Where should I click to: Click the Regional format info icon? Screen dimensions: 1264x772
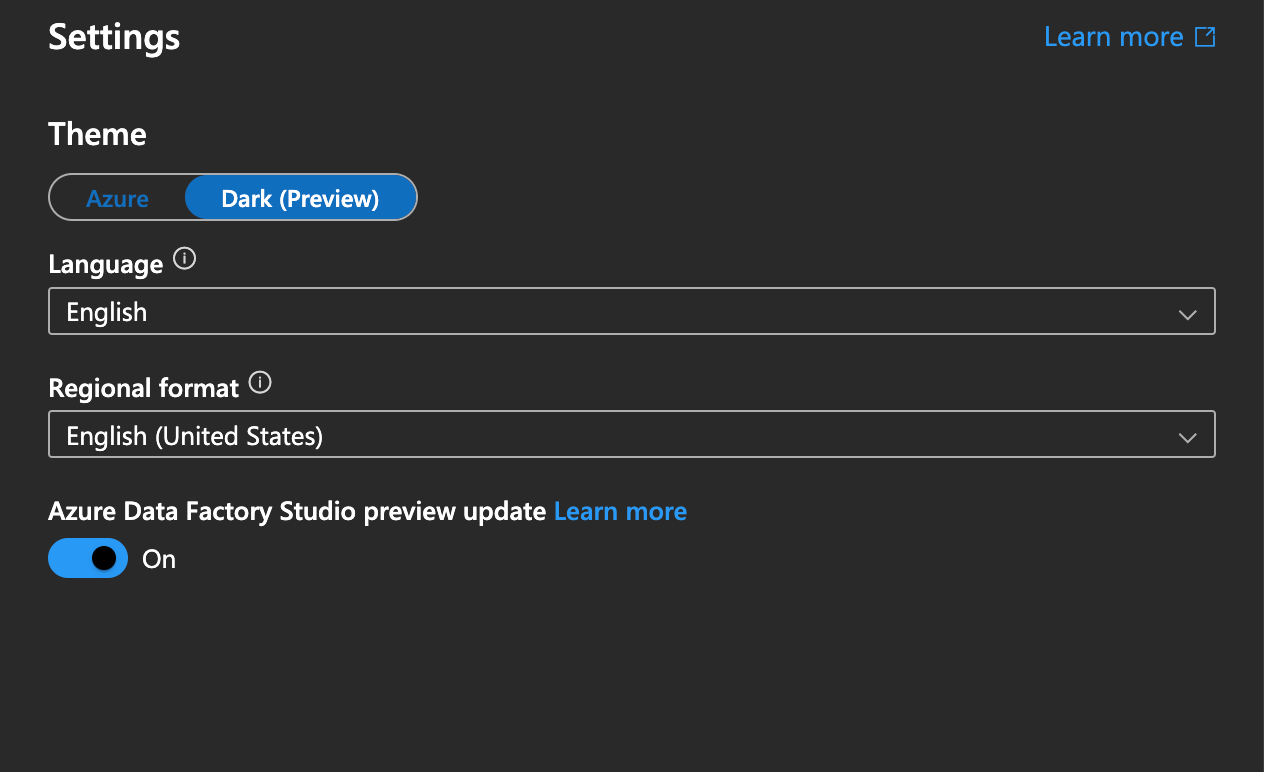click(260, 382)
